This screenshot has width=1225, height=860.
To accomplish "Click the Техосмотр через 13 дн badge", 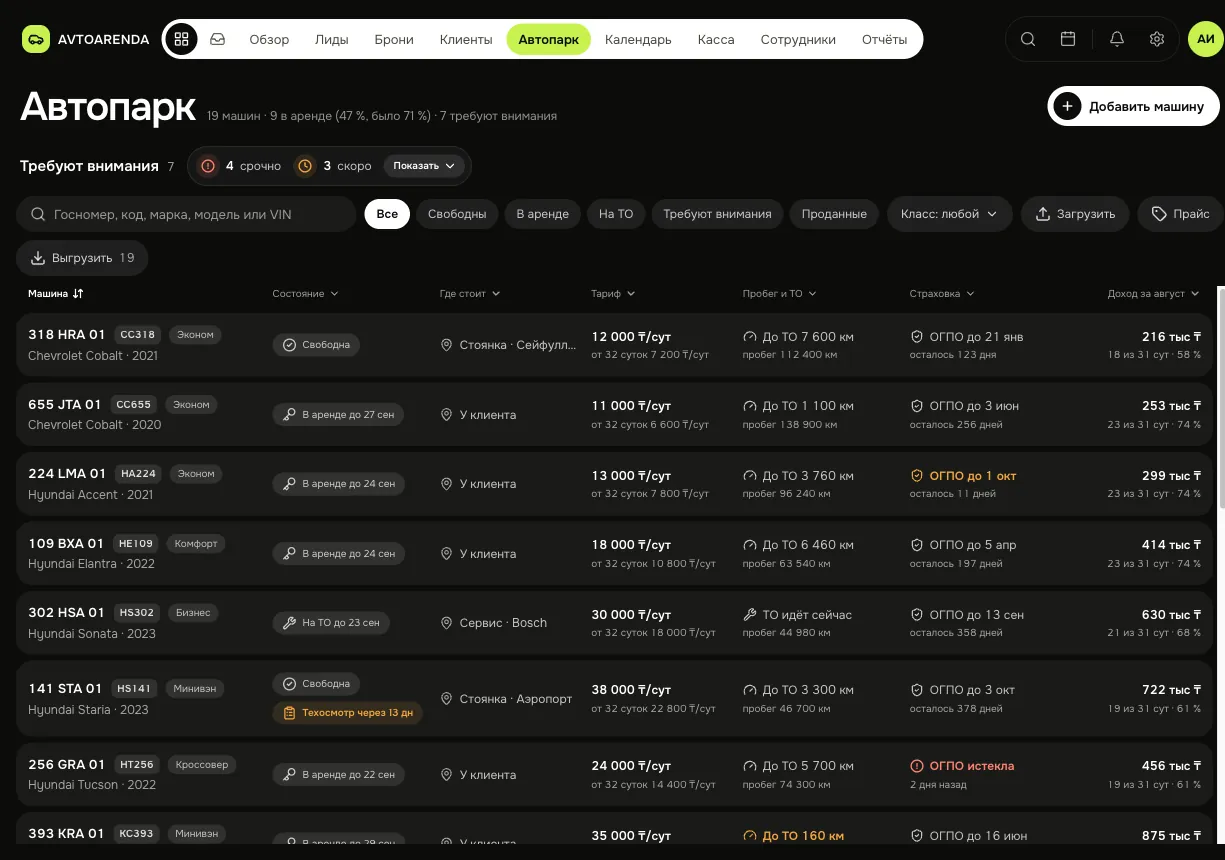I will [347, 713].
